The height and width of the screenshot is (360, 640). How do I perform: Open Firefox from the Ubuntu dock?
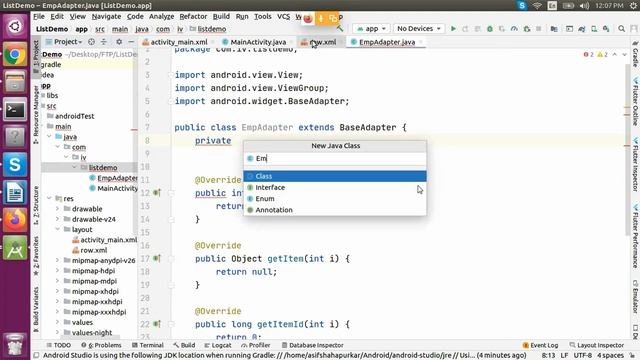tap(15, 220)
